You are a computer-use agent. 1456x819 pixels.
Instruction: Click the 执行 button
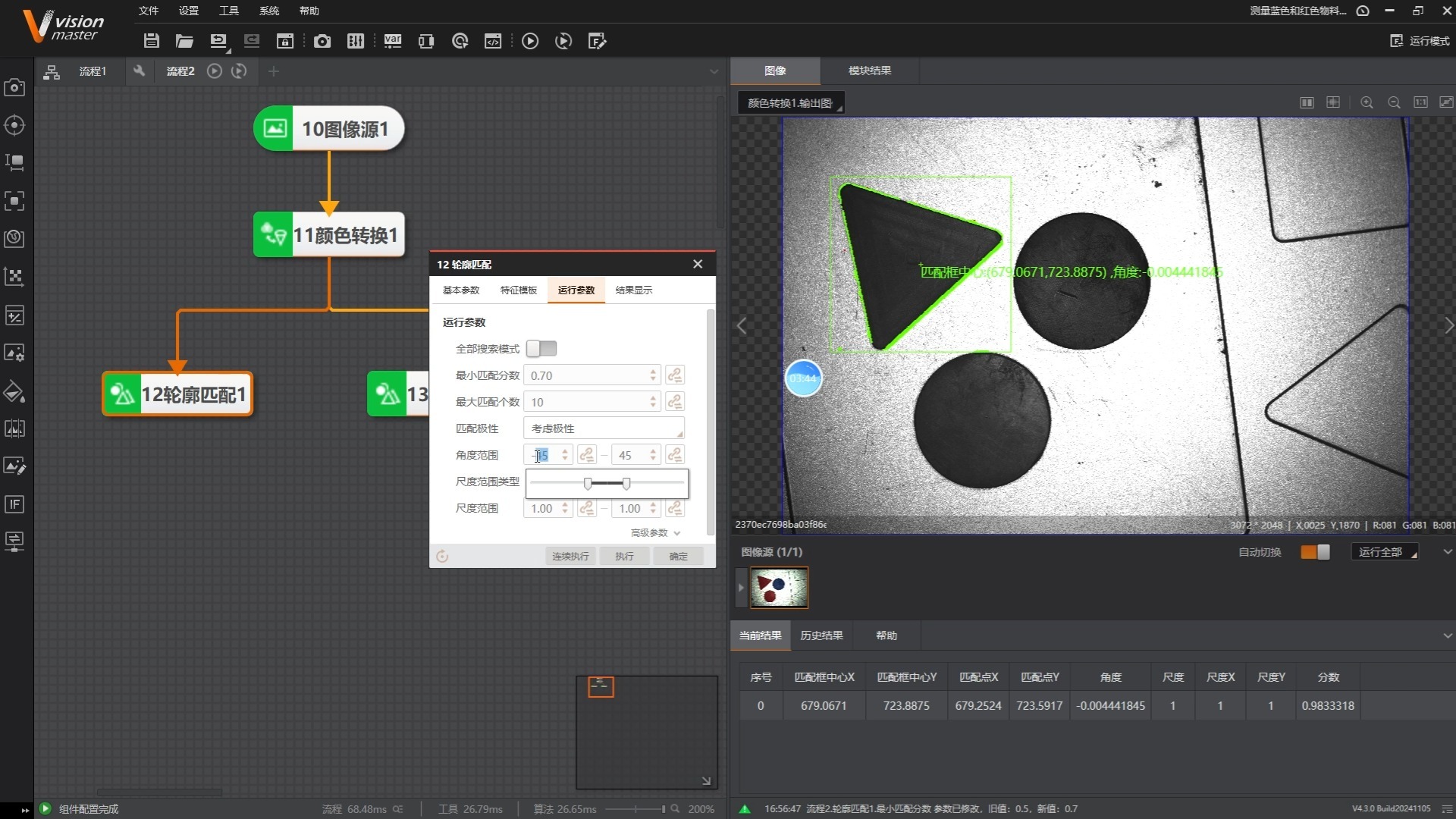[624, 557]
